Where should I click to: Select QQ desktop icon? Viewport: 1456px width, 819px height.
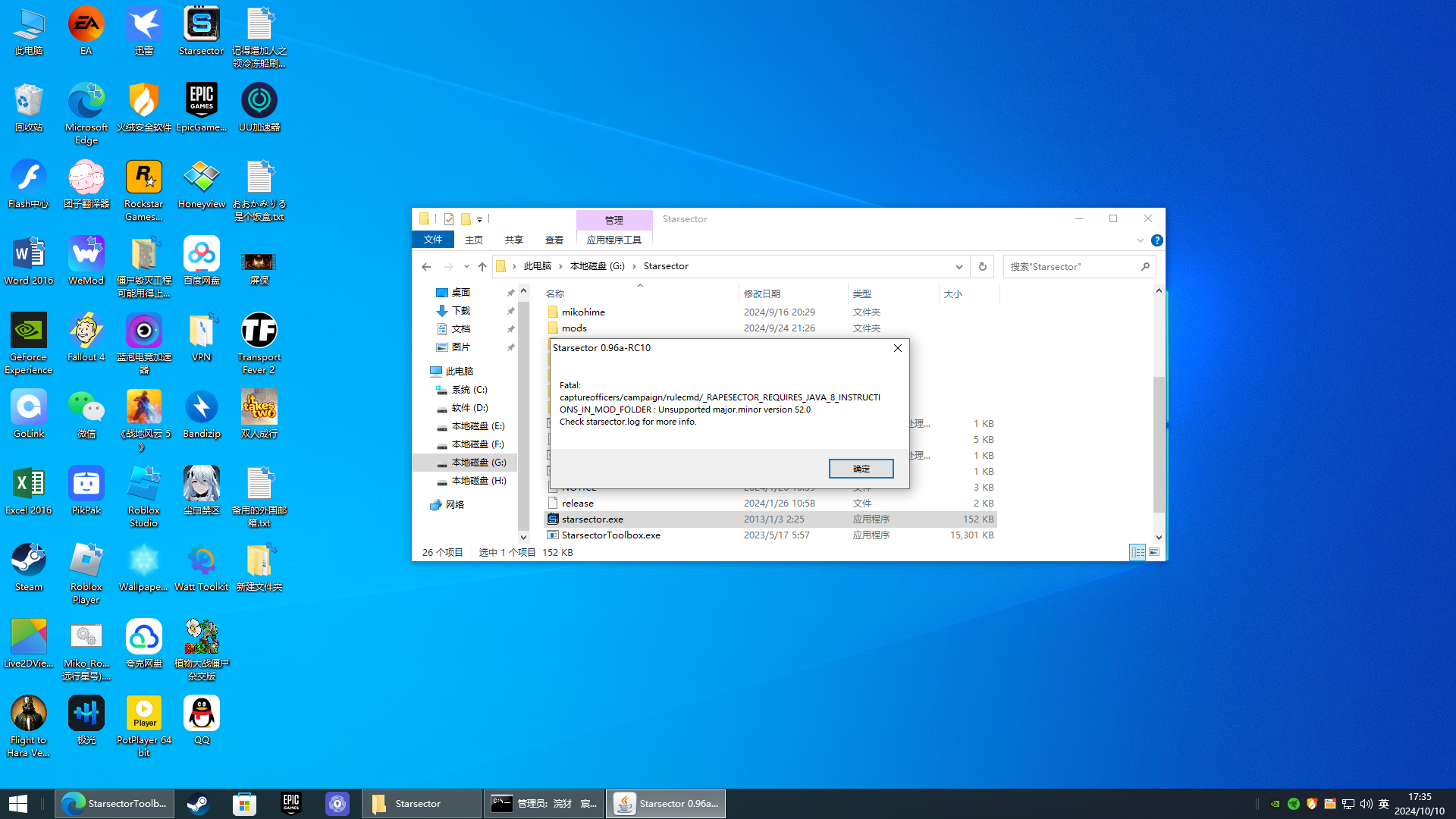click(x=202, y=720)
